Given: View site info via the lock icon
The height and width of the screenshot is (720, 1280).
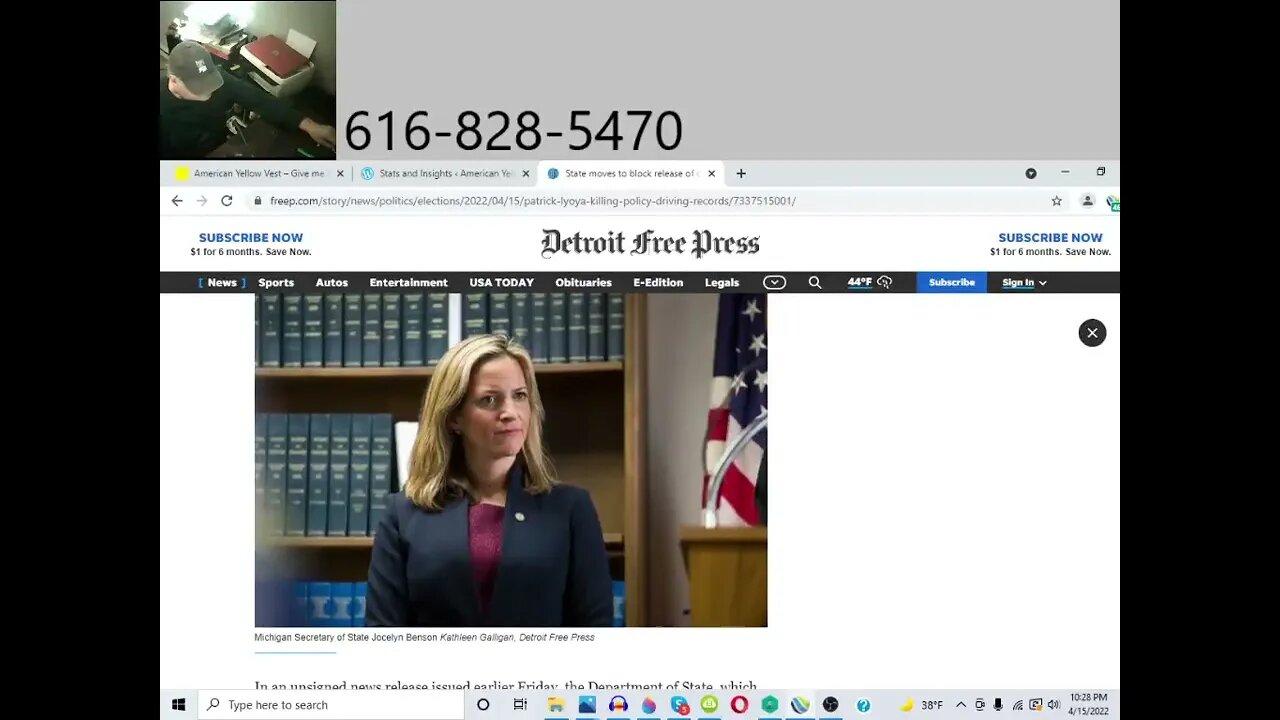Looking at the screenshot, I should [x=257, y=201].
